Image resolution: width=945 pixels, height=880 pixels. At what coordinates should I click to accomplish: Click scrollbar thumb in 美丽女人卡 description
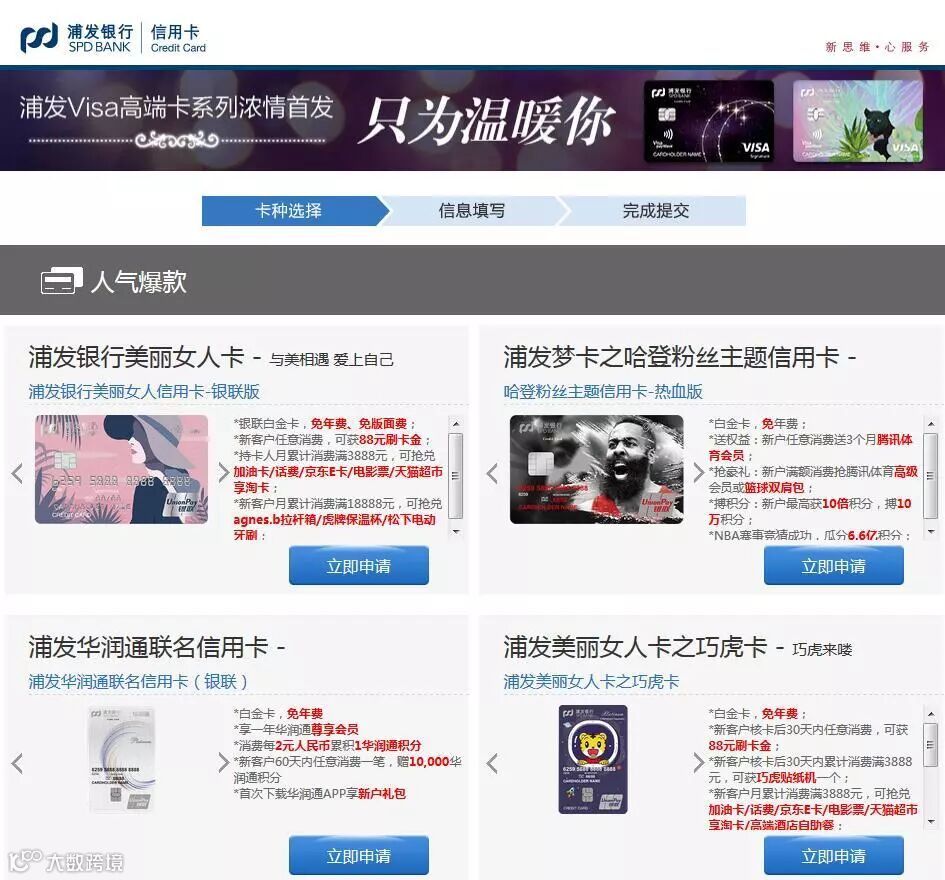[x=456, y=476]
